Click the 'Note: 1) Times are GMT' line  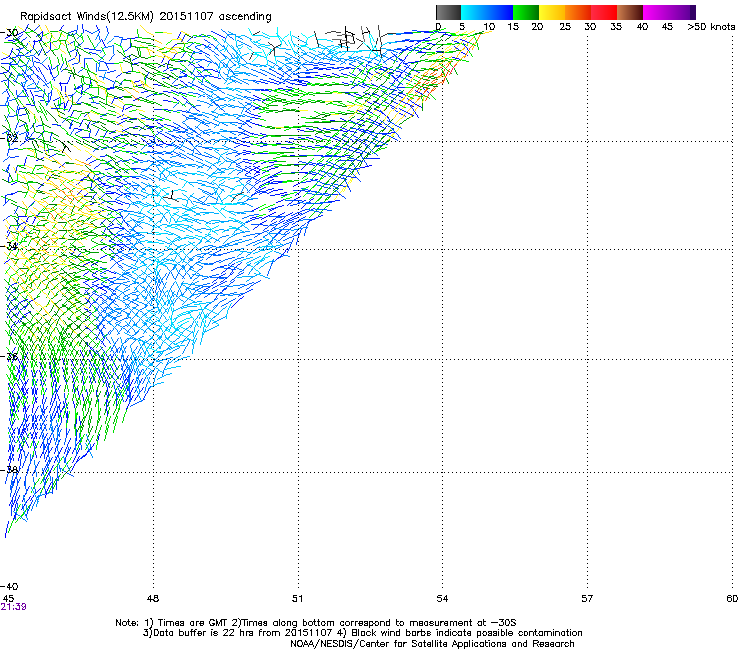316,623
